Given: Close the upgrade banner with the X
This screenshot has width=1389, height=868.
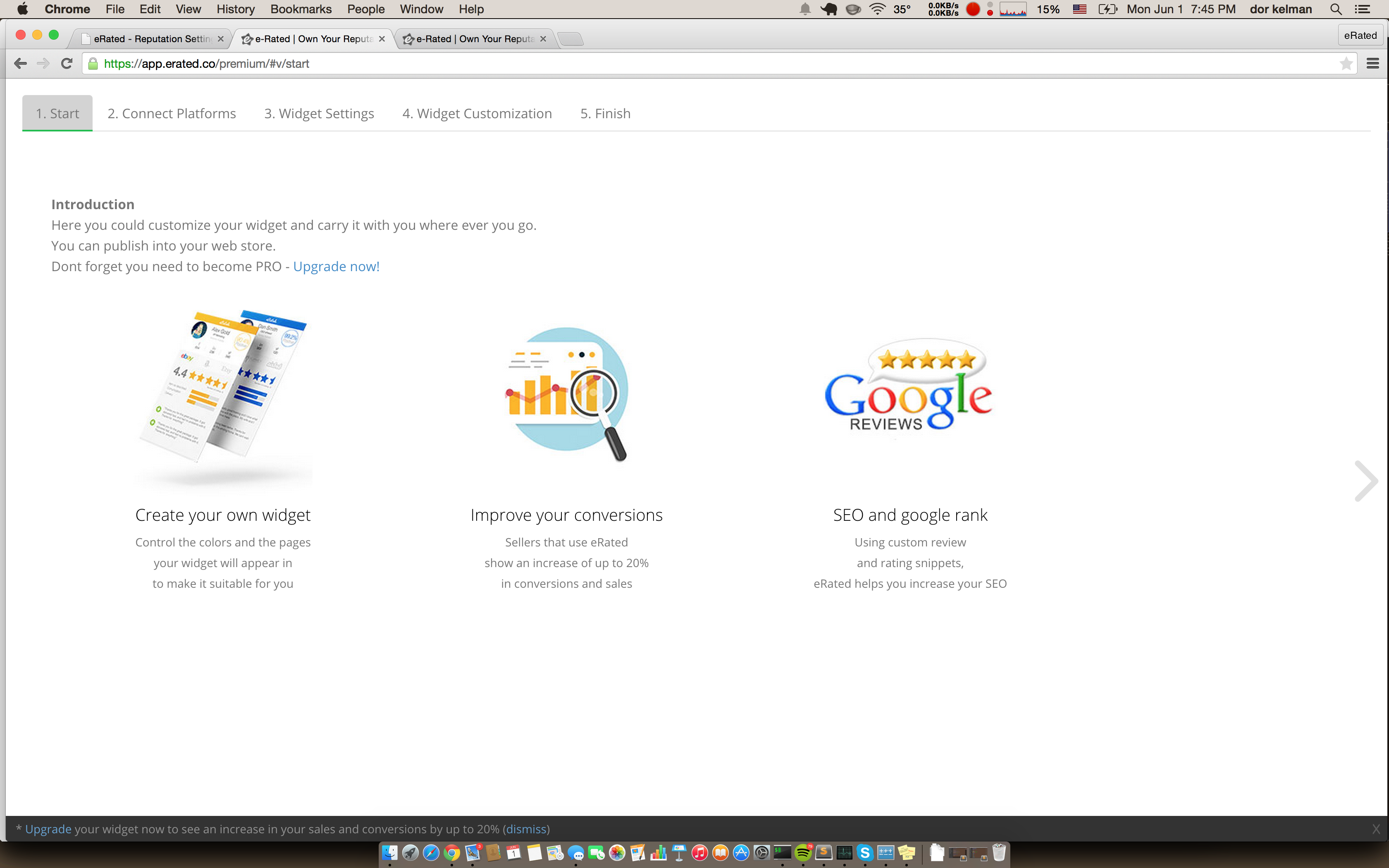Looking at the screenshot, I should point(1376,829).
